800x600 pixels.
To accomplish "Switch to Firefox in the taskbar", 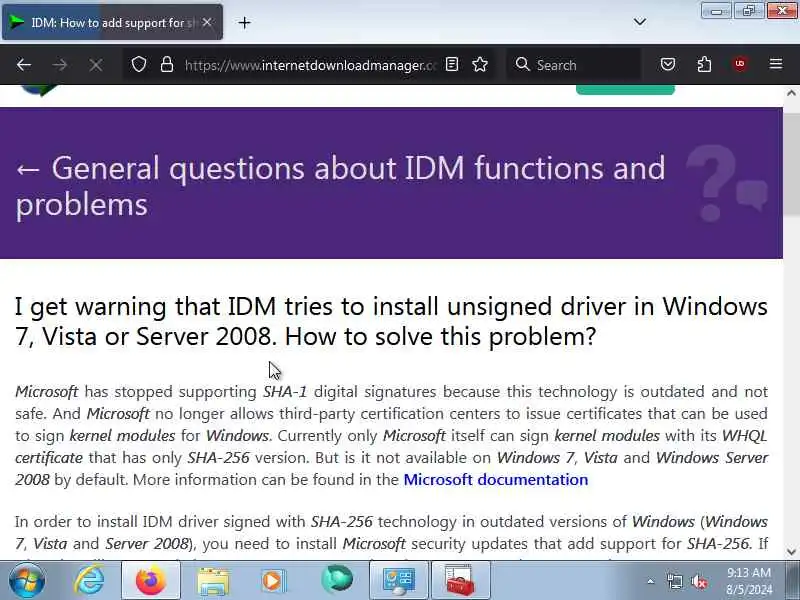I will point(151,580).
